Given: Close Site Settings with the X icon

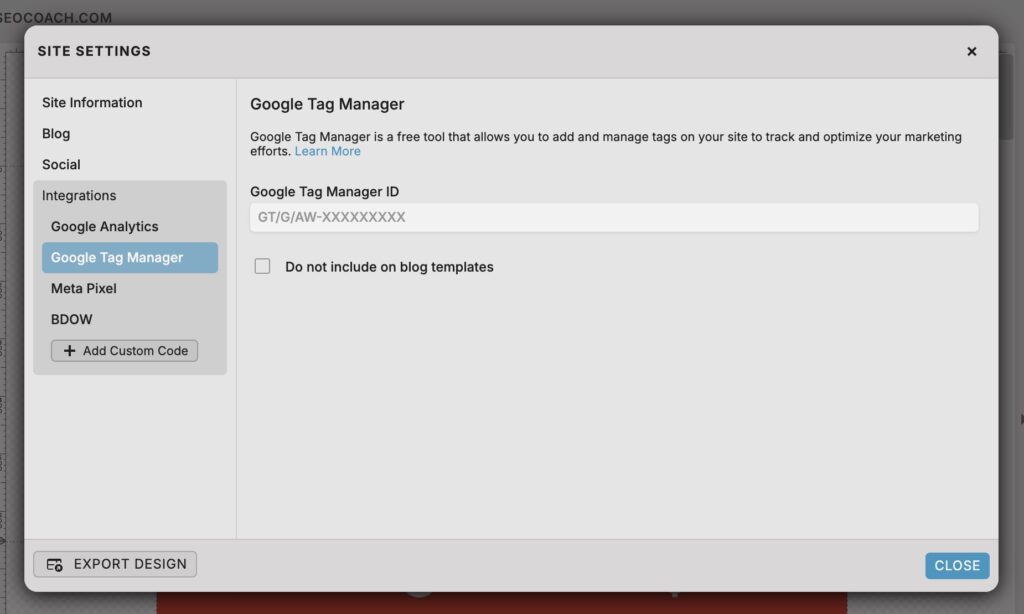Looking at the screenshot, I should coord(971,52).
